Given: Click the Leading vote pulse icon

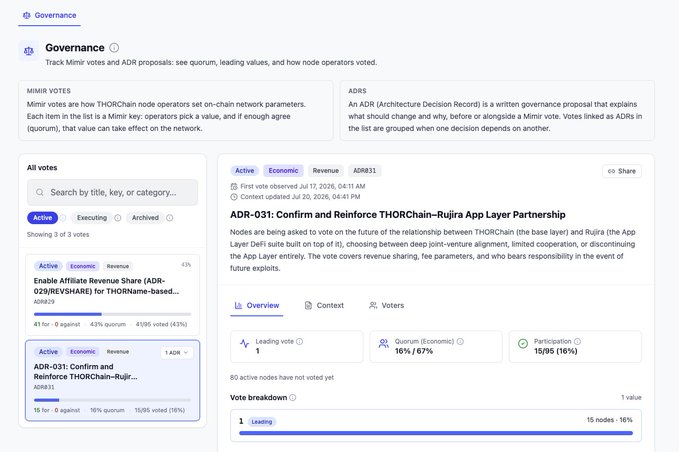Looking at the screenshot, I should pos(245,344).
